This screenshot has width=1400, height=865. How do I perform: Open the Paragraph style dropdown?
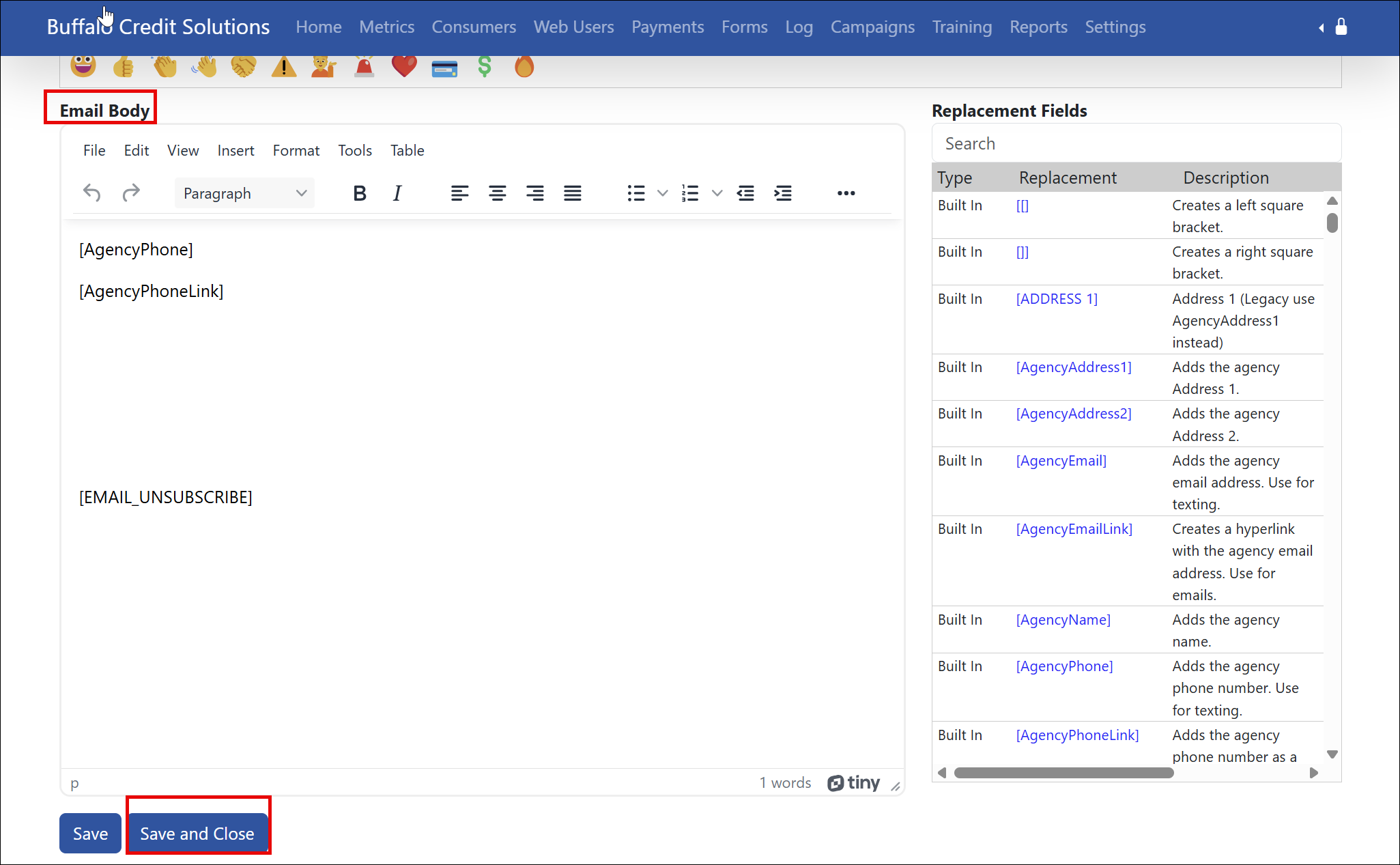(244, 193)
